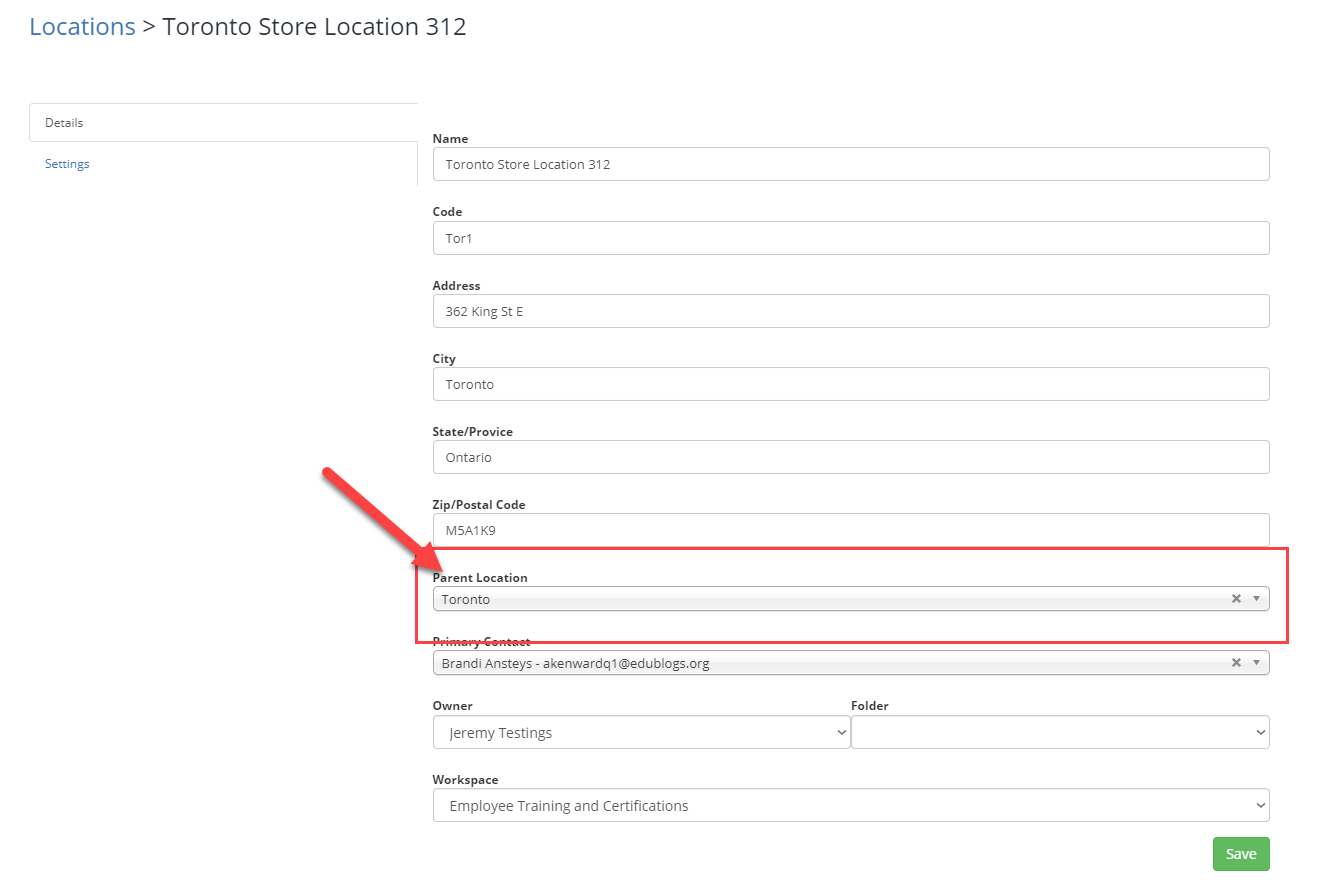Switch to the Settings tab

[67, 163]
